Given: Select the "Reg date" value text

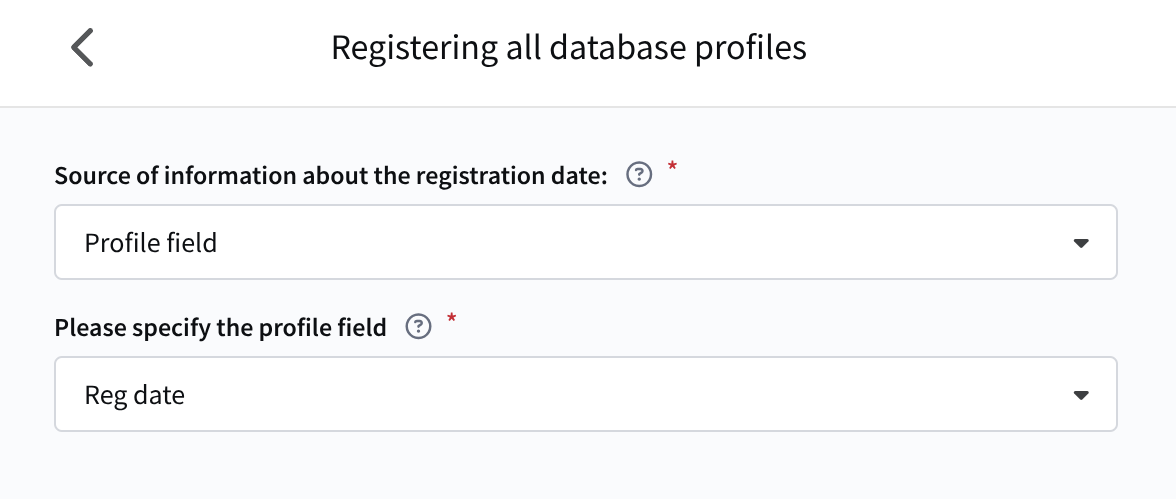Looking at the screenshot, I should pyautogui.click(x=135, y=395).
